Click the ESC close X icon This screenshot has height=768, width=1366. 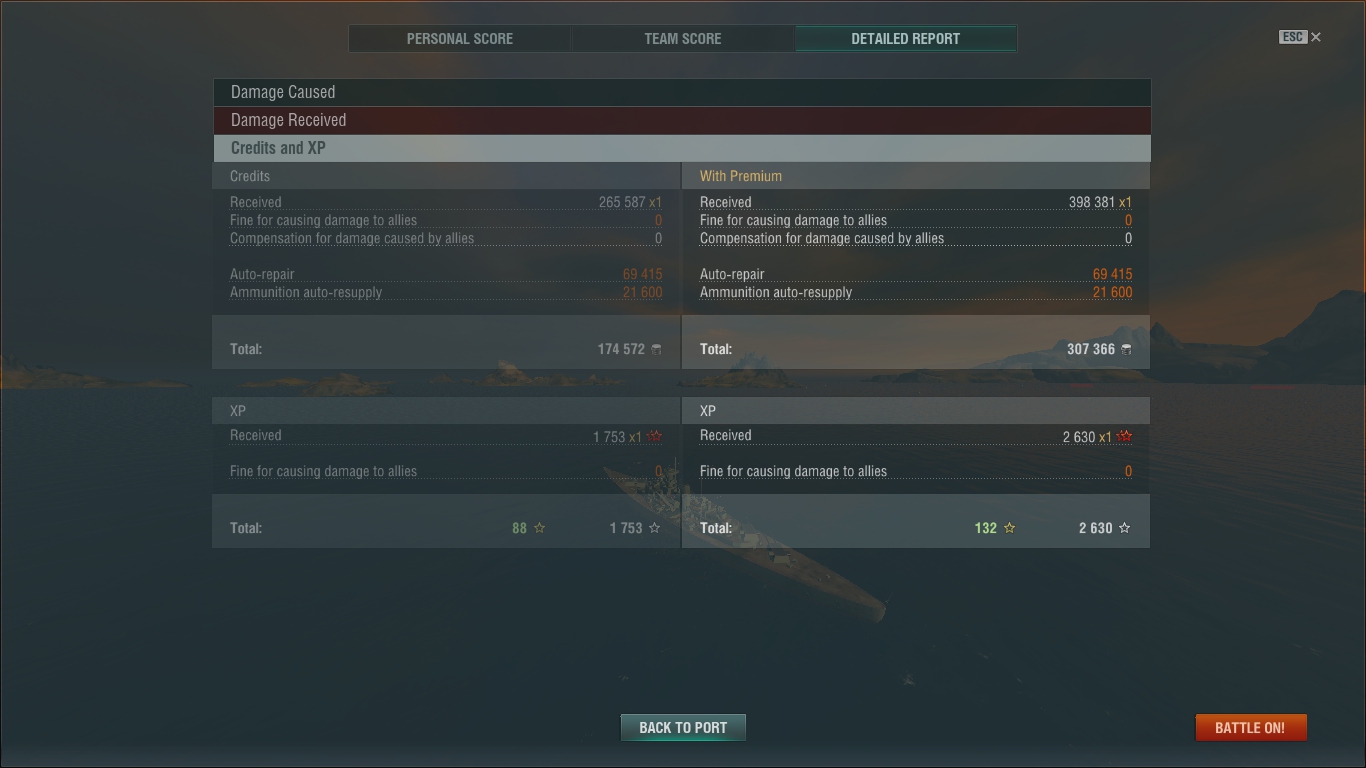1316,37
